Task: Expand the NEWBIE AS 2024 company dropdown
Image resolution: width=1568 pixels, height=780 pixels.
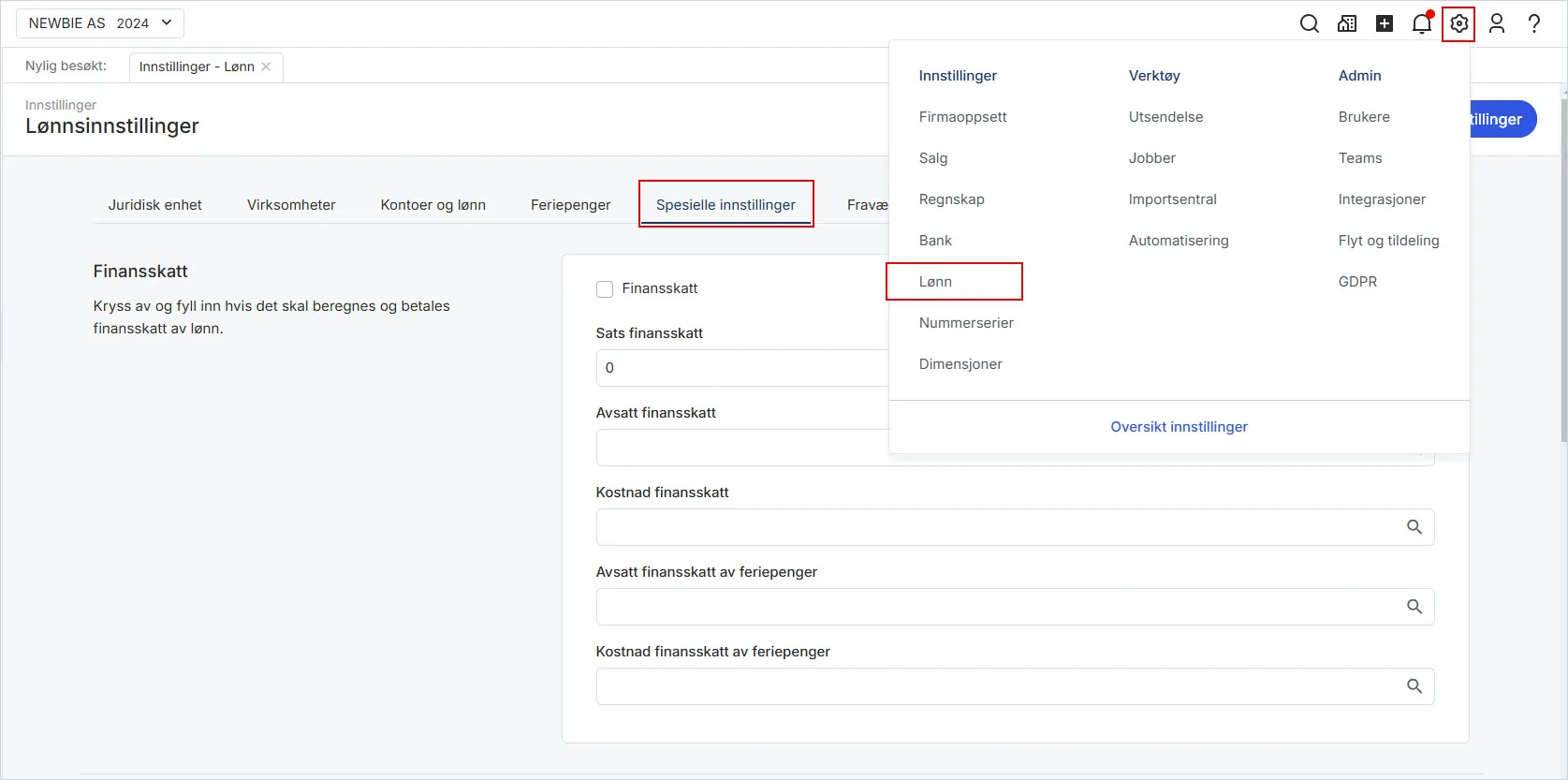Action: coord(100,23)
